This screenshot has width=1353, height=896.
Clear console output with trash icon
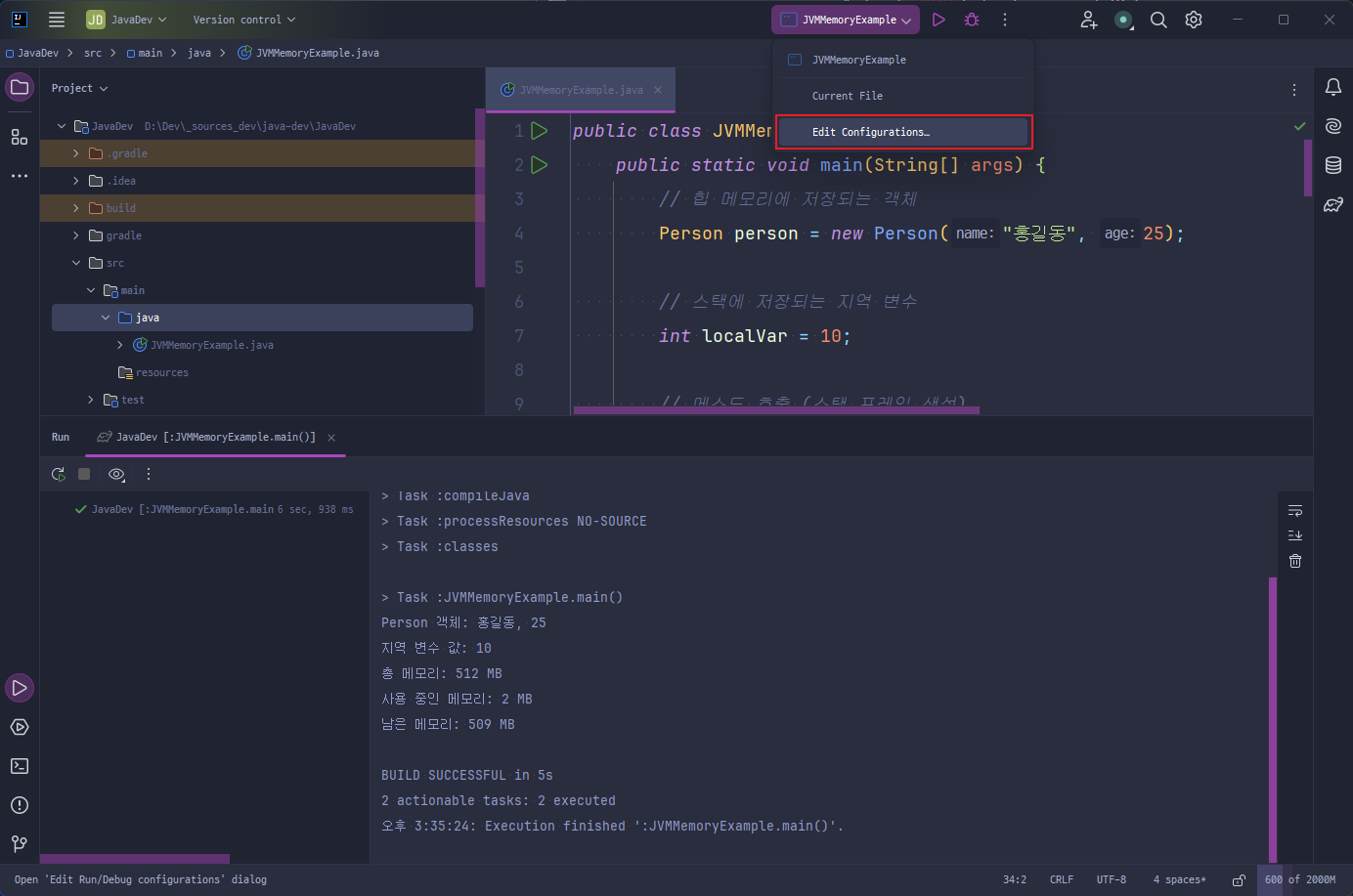tap(1295, 561)
